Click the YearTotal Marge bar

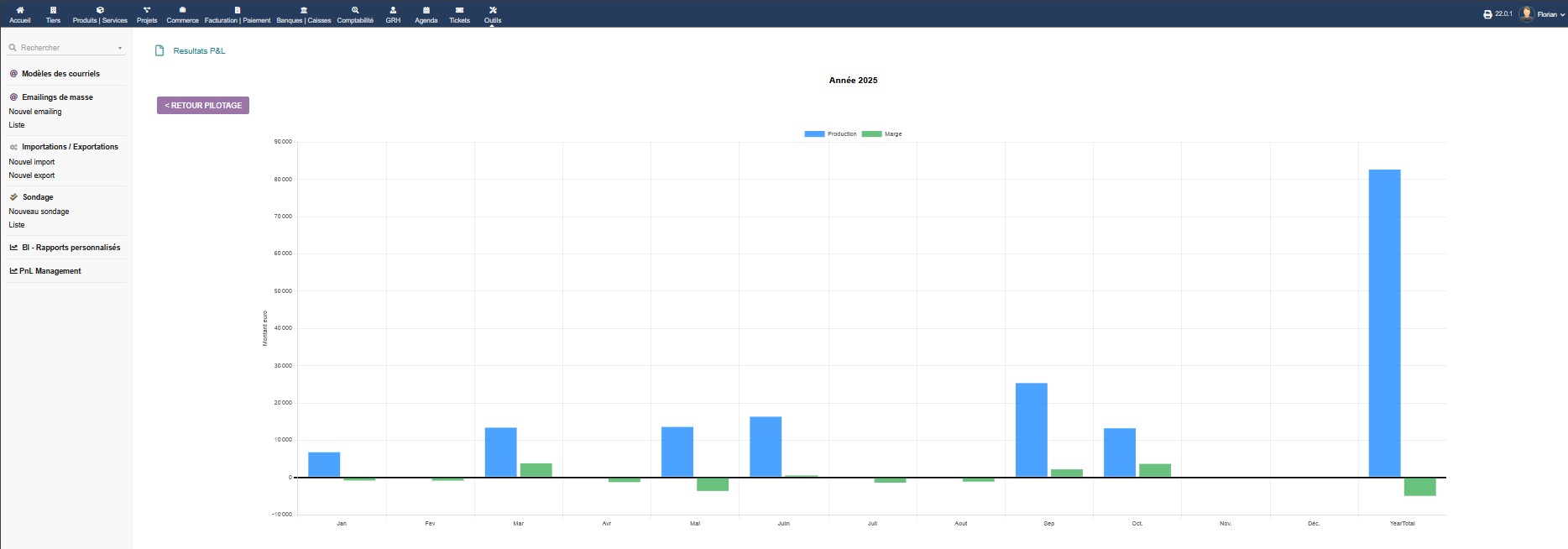click(x=1420, y=487)
